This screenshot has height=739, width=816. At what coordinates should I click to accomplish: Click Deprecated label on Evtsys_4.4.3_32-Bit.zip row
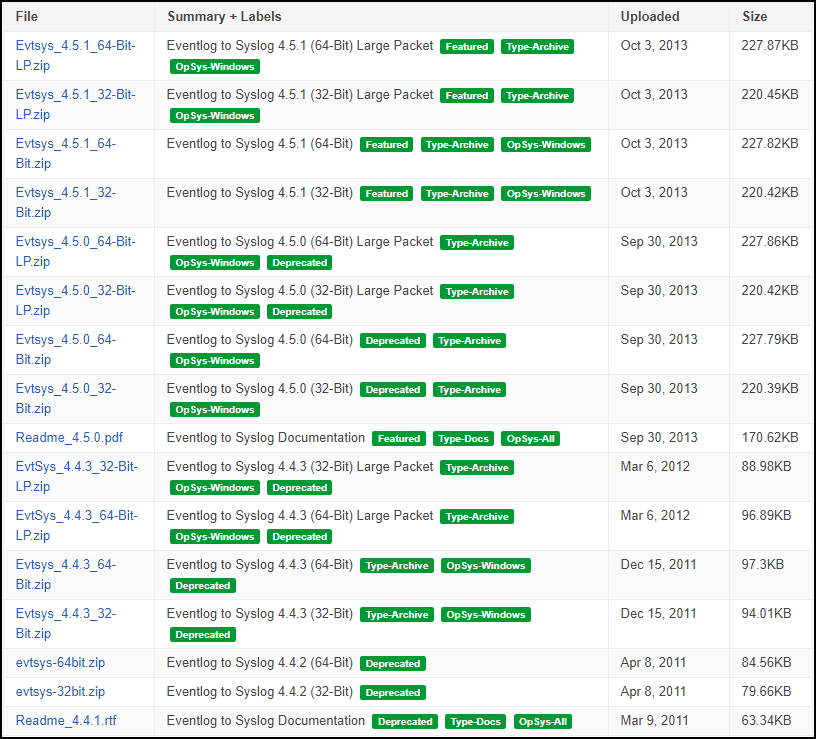coord(203,634)
